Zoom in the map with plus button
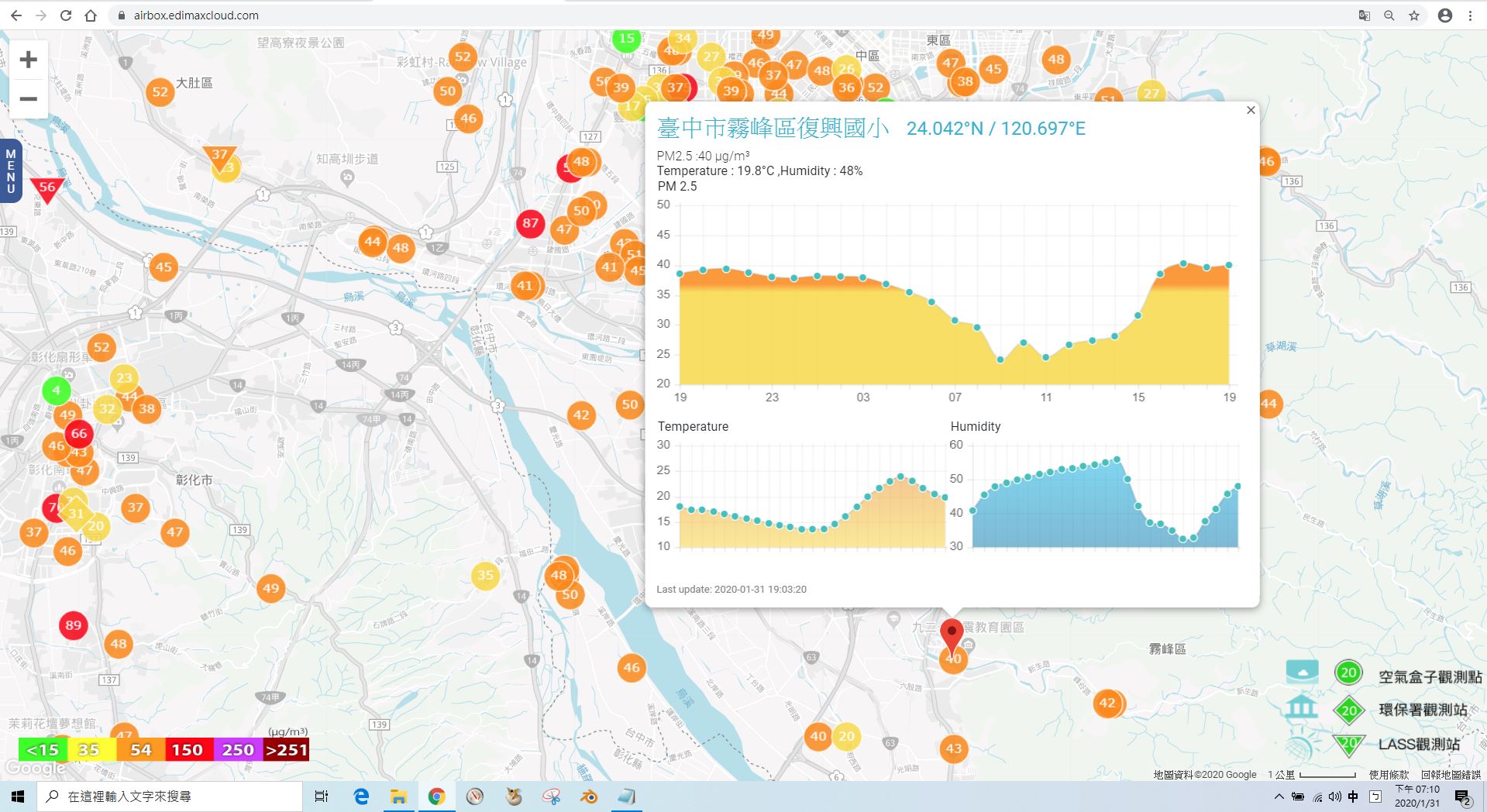This screenshot has height=812, width=1487. [29, 60]
